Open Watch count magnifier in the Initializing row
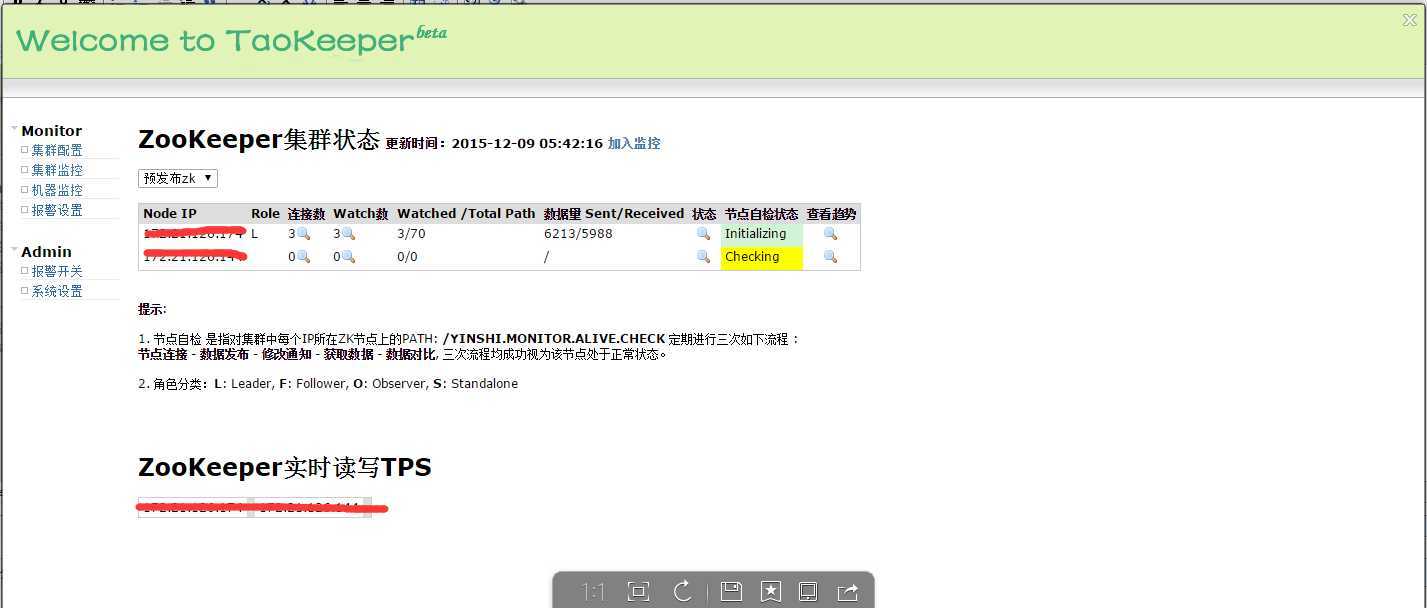The image size is (1427, 608). coord(348,234)
